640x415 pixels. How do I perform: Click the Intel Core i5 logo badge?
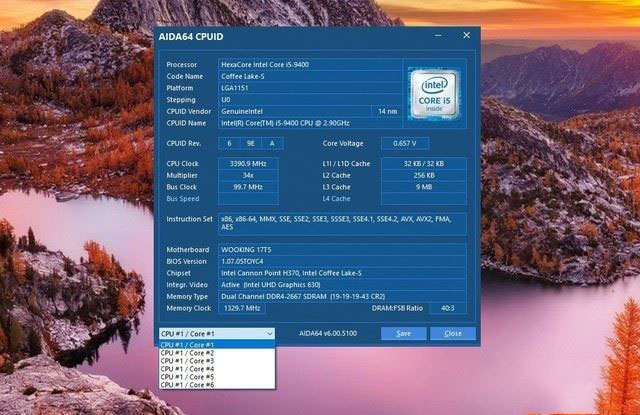tap(432, 91)
